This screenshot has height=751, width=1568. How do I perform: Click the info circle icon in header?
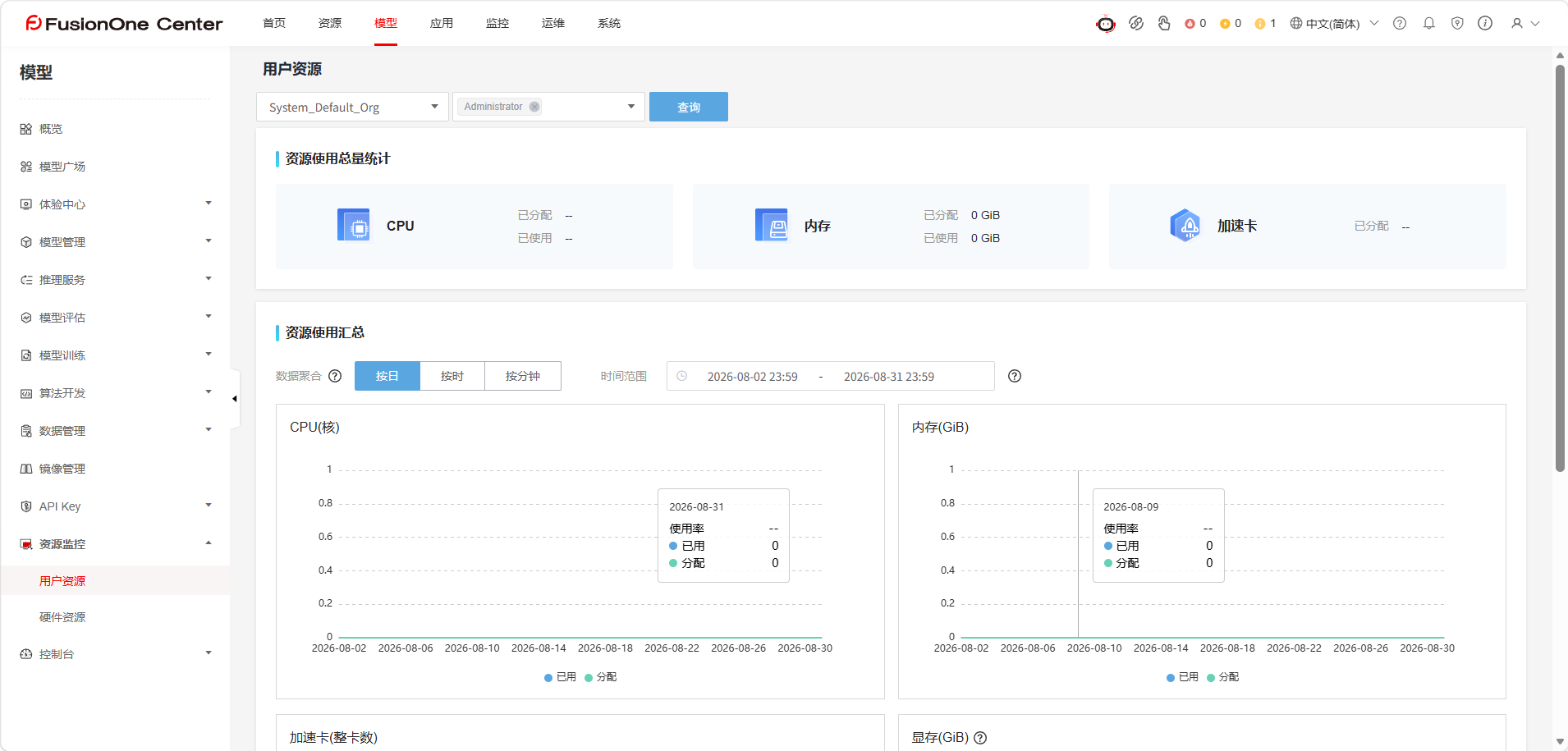coord(1485,23)
